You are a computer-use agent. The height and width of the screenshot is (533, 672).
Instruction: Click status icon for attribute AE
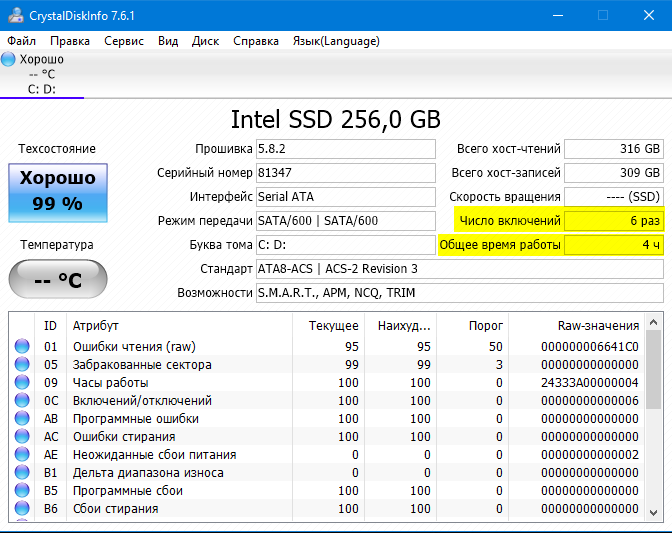(x=22, y=454)
